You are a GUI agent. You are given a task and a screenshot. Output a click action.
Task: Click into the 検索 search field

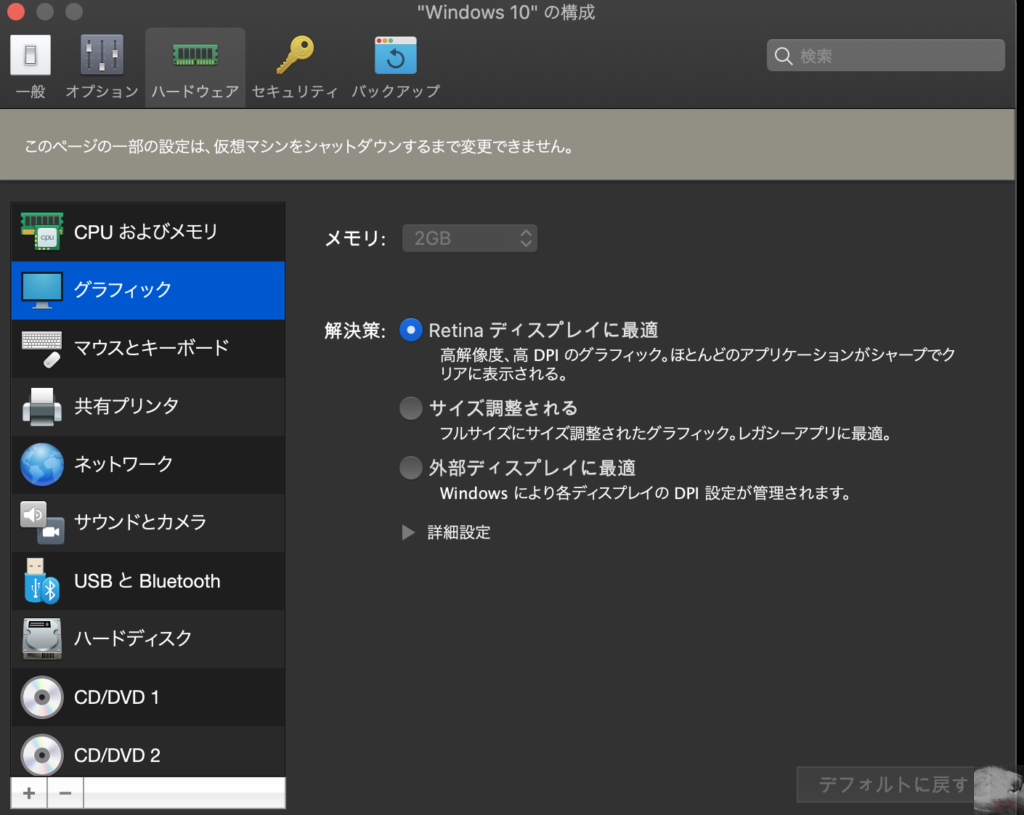point(886,56)
